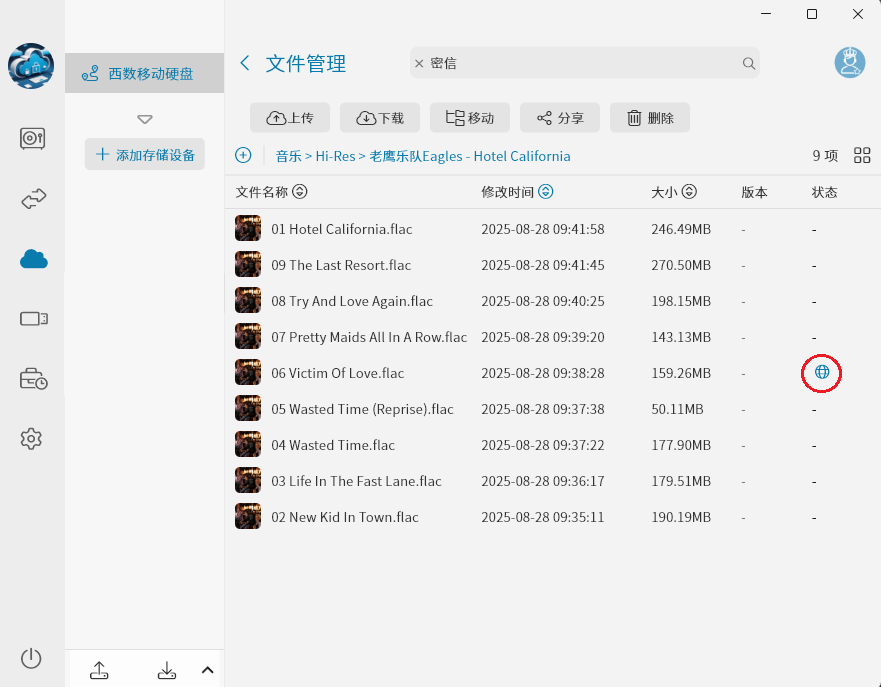Viewport: 881px width, 687px height.
Task: Click the 01 Hotel California album thumbnail
Action: [x=247, y=228]
